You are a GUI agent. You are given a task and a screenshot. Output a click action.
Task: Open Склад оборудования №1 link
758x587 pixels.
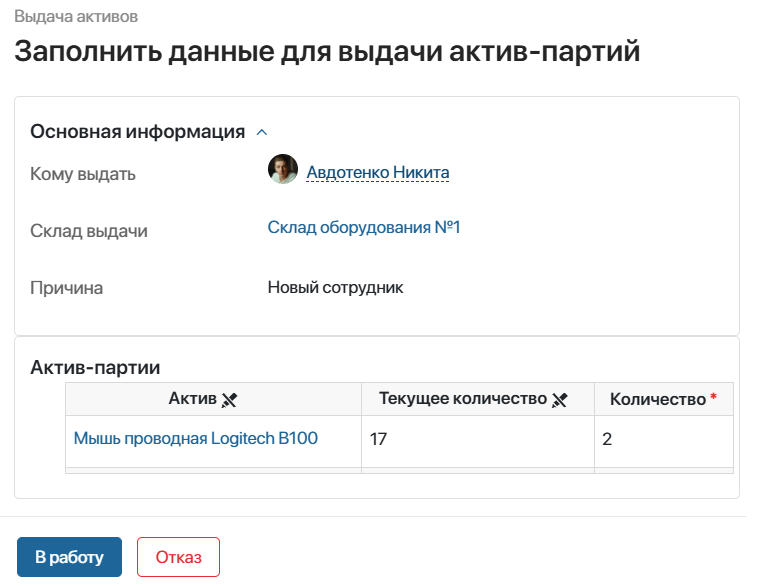tap(364, 227)
